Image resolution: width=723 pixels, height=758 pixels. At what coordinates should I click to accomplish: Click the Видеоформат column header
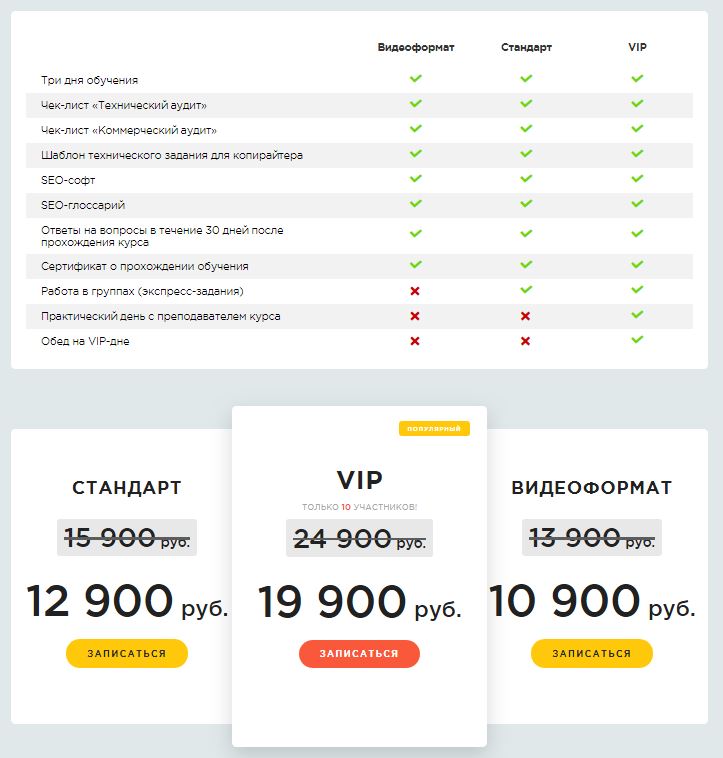click(416, 47)
